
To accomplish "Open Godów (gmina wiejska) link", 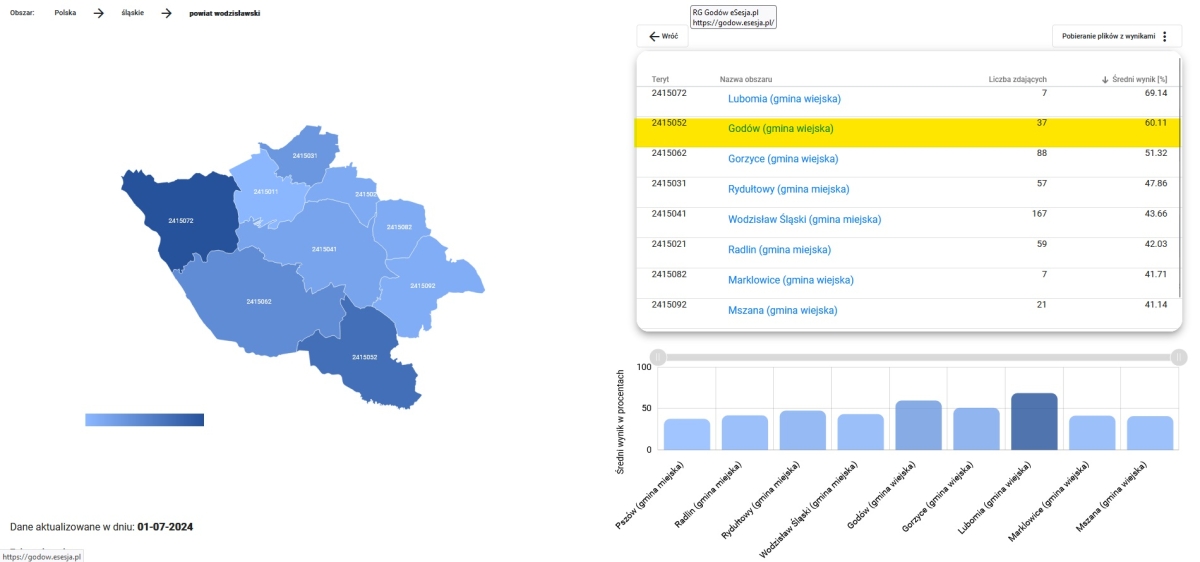I will (x=780, y=129).
